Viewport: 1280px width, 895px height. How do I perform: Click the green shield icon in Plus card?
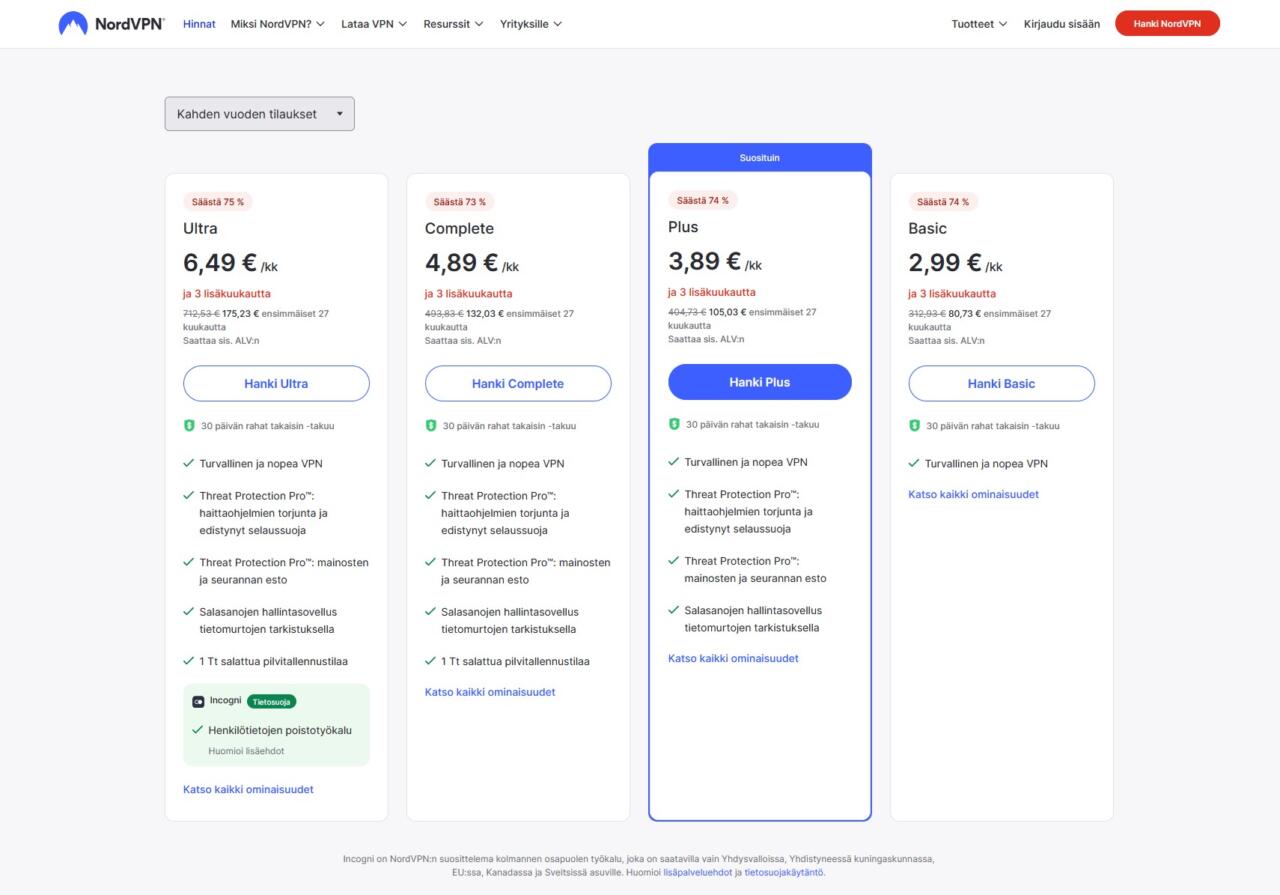point(674,424)
